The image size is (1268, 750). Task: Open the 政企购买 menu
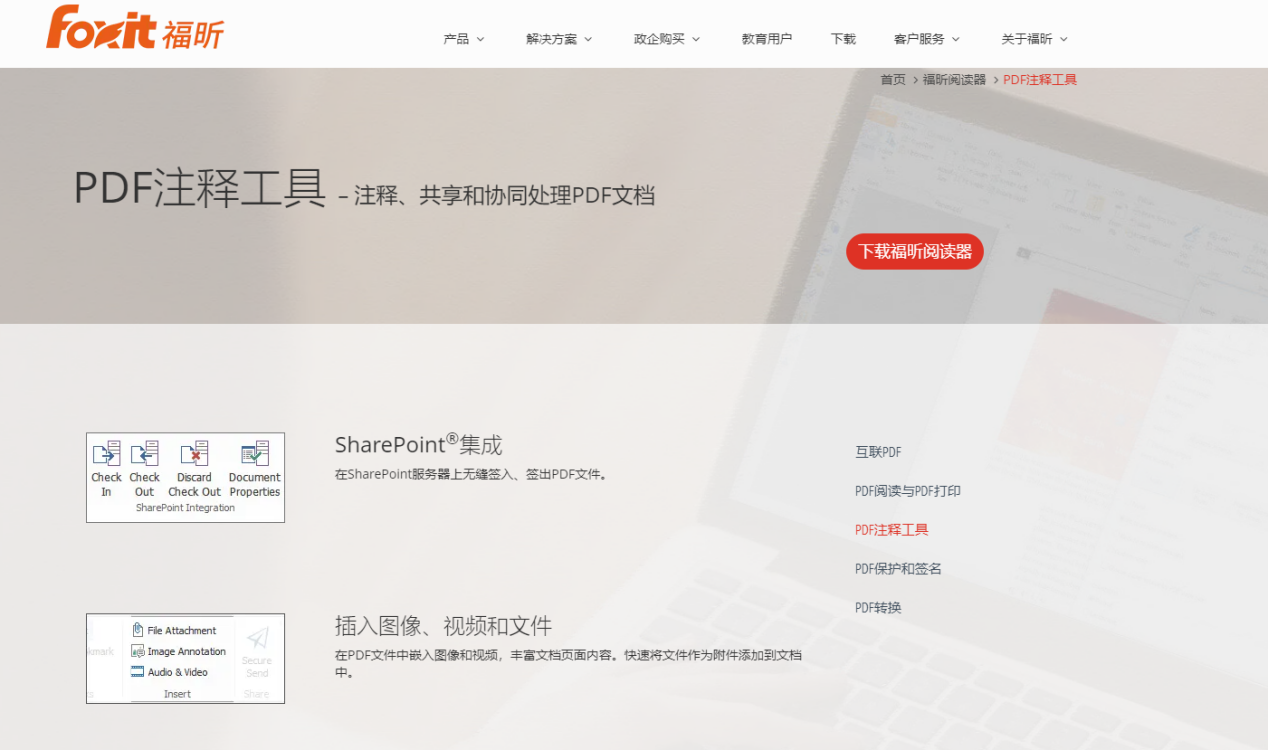click(660, 39)
